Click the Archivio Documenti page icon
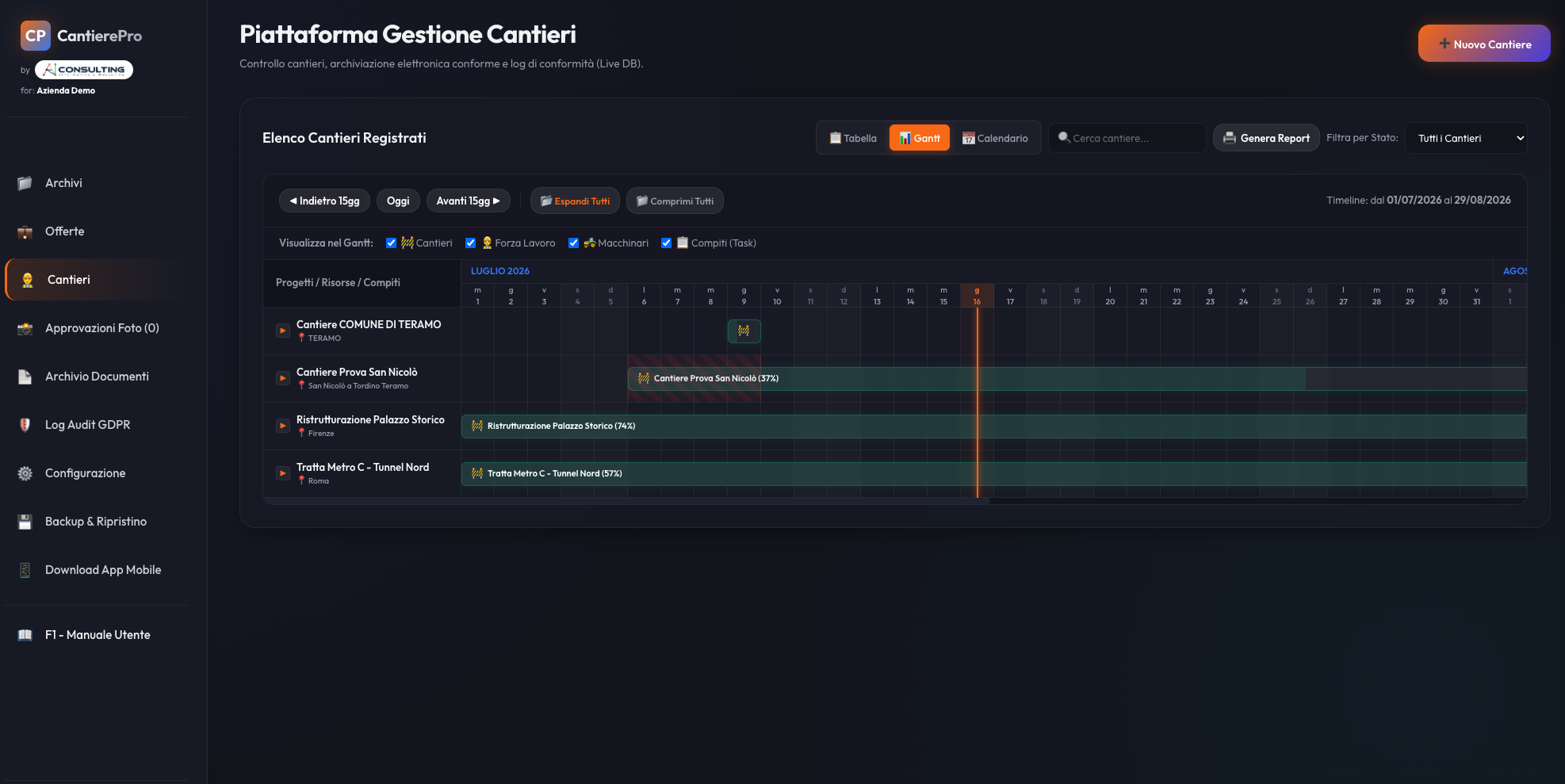Viewport: 1565px width, 784px height. pos(25,377)
